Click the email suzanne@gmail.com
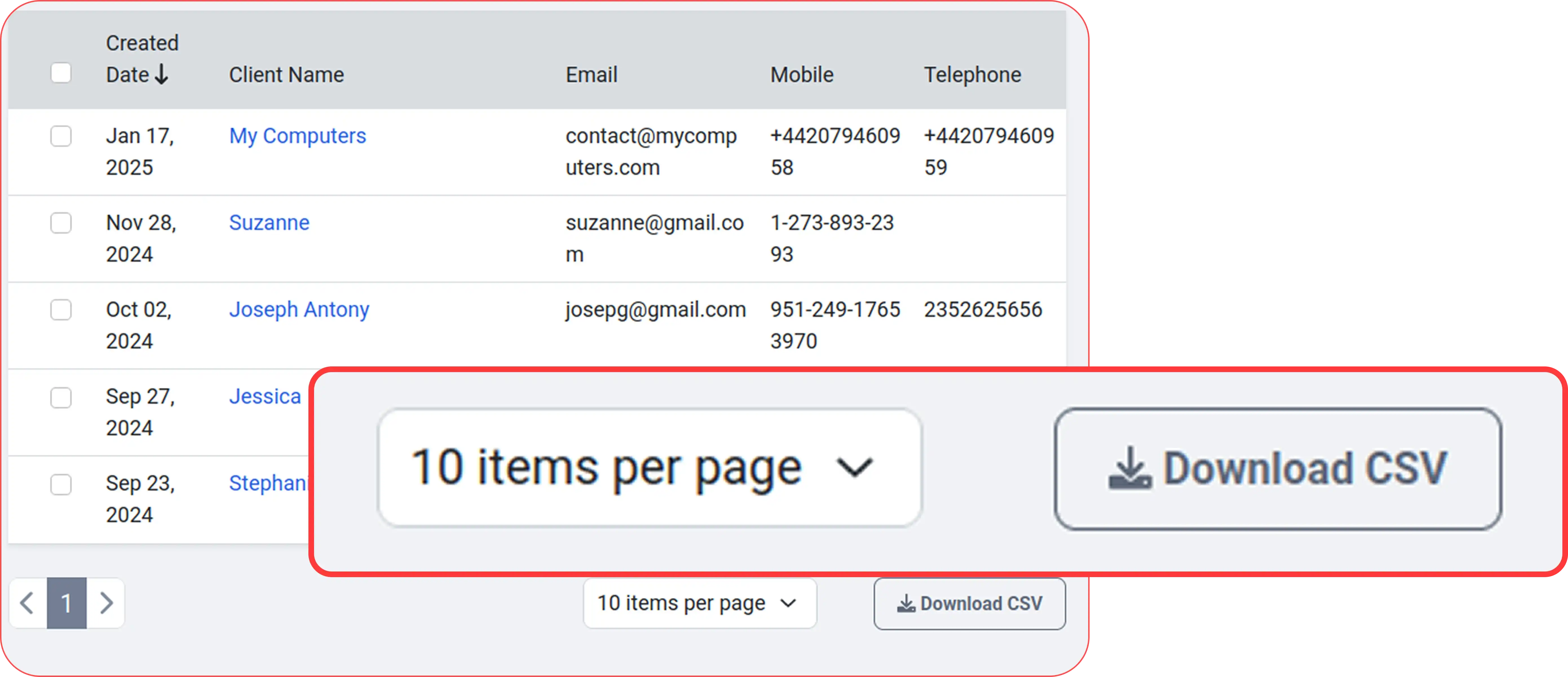Screen dimensions: 1568x677 tap(654, 239)
